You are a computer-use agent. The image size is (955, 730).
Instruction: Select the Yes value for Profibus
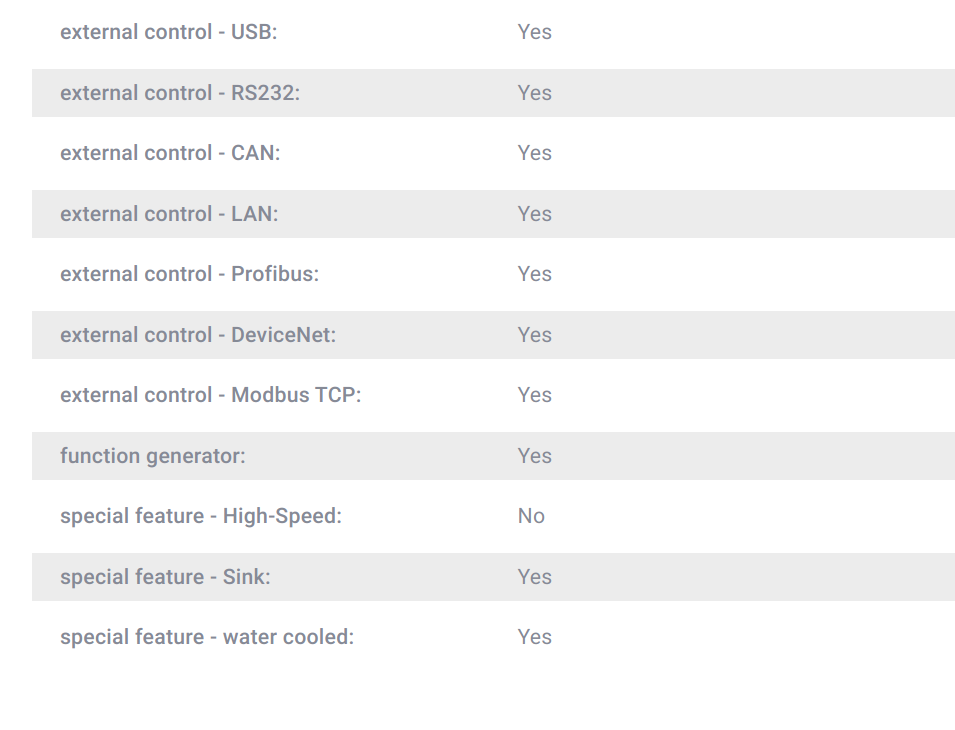coord(535,274)
